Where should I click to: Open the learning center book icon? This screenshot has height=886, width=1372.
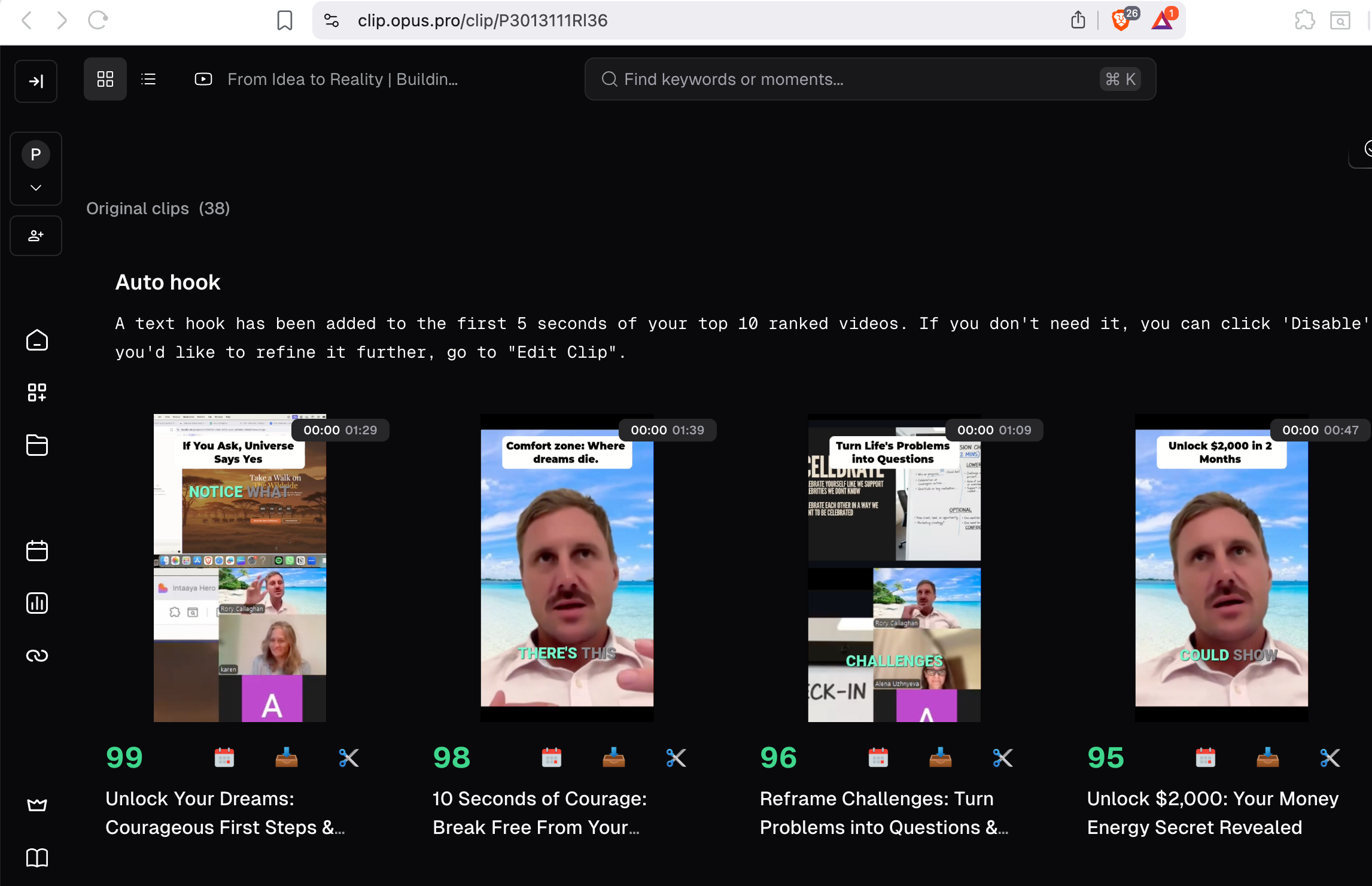pos(37,857)
